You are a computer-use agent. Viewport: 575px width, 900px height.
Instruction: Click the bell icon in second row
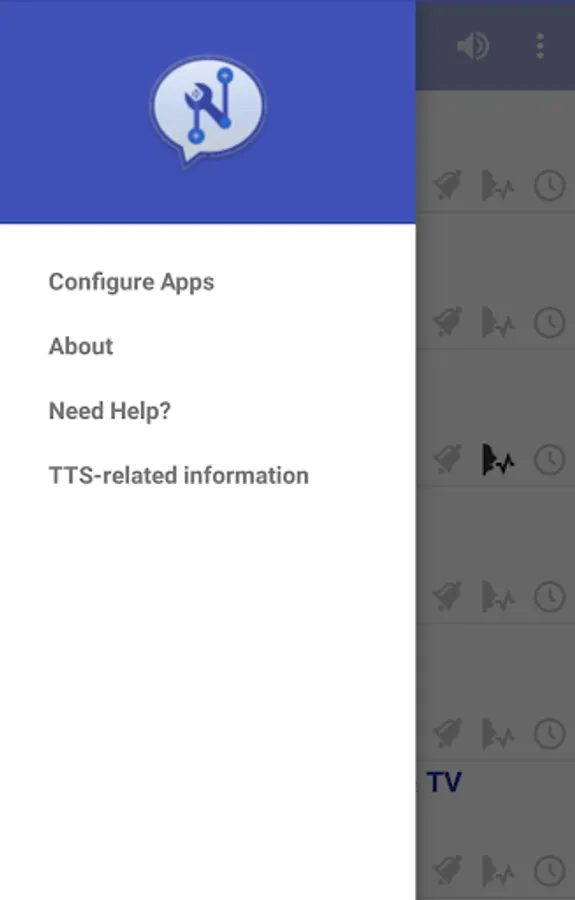(x=448, y=322)
